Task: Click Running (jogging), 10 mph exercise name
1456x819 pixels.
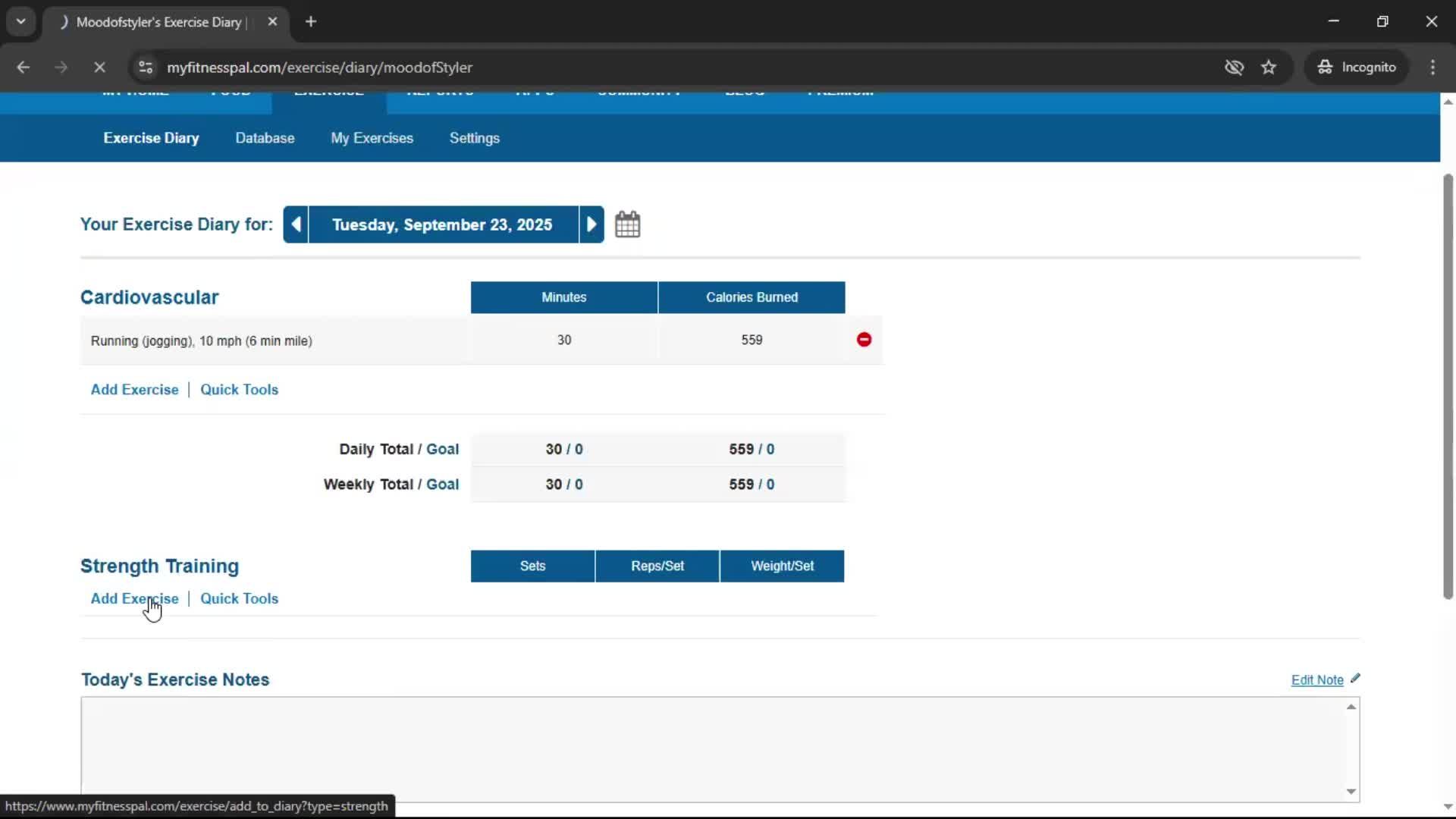Action: pos(201,341)
